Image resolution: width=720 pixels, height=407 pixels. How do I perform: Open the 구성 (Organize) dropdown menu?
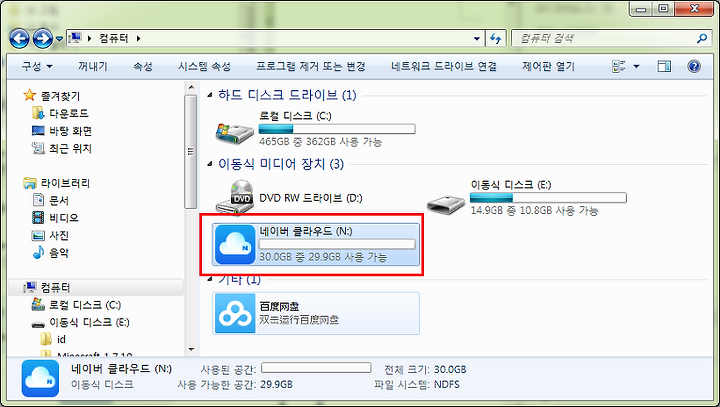point(37,67)
